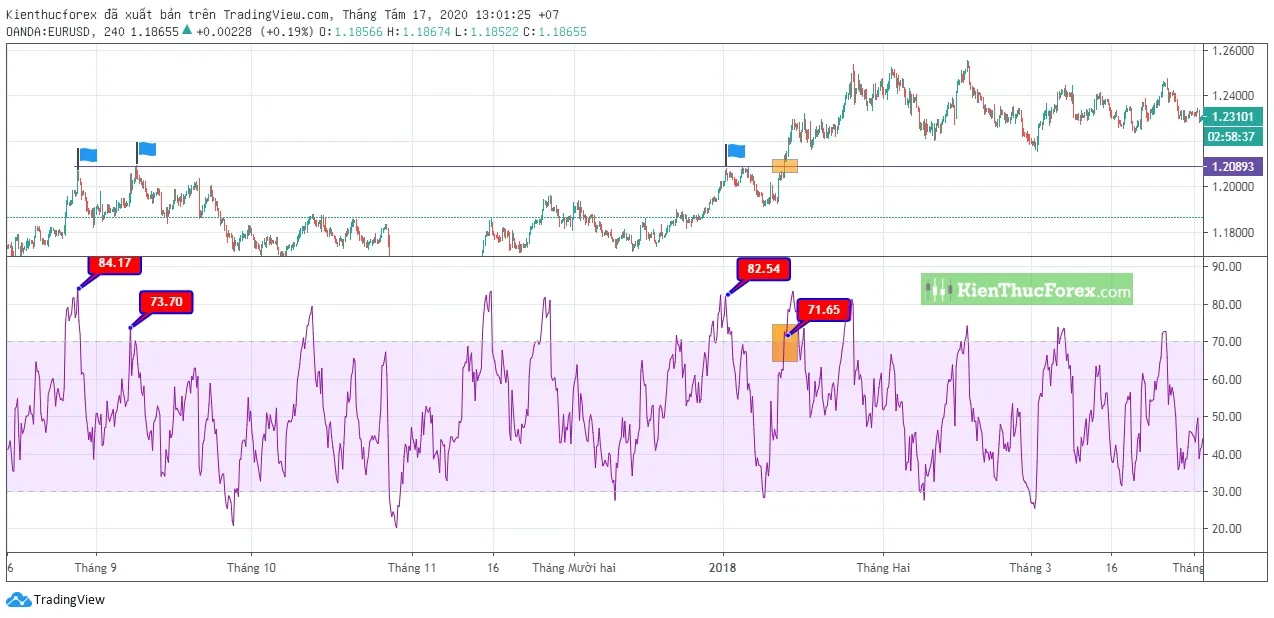Screen dimensions: 1274x618
Task: Click the green up-triangle beside 1.18655
Action: pyautogui.click(x=186, y=30)
